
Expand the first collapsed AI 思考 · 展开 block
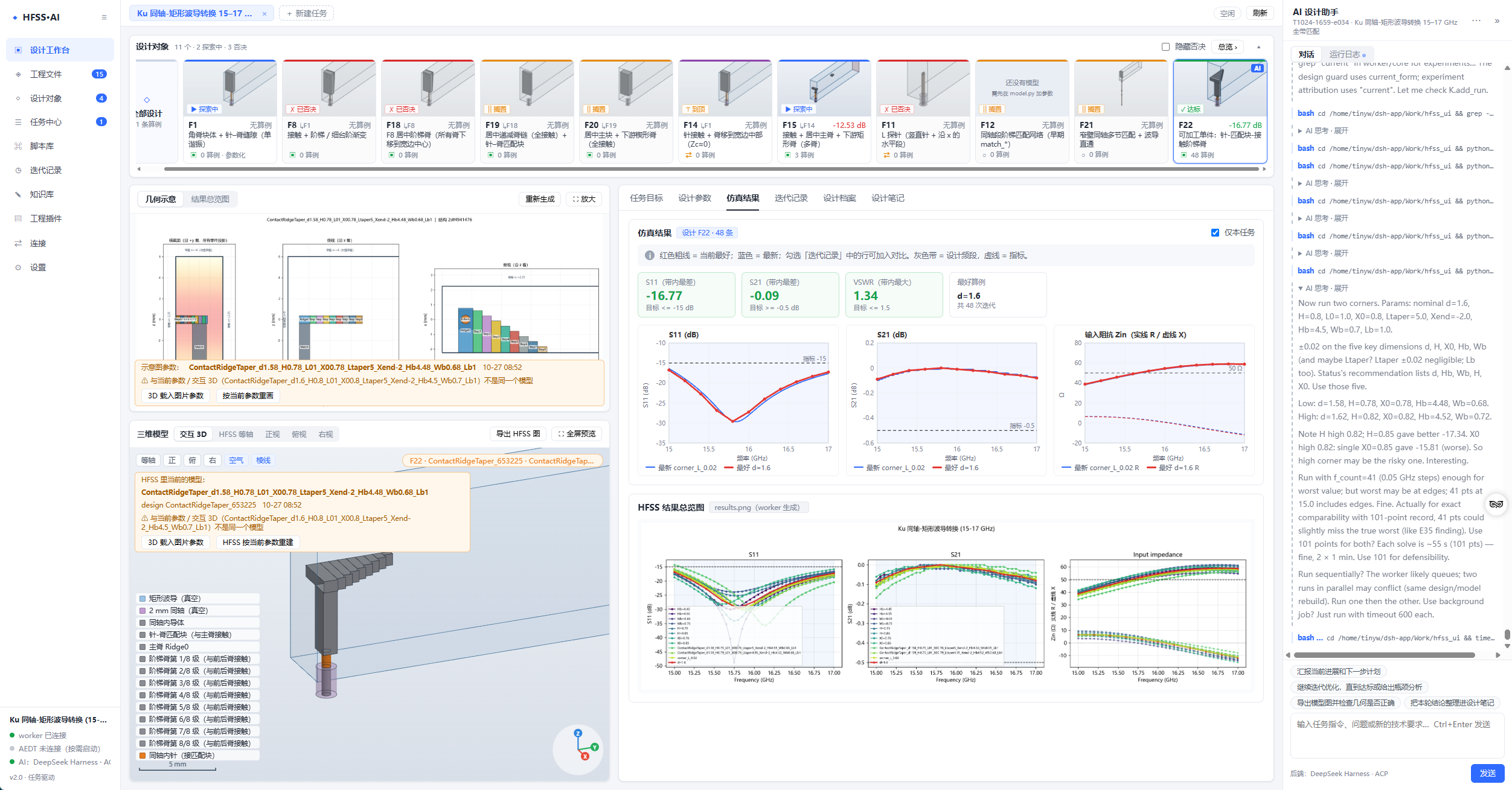(x=1323, y=131)
